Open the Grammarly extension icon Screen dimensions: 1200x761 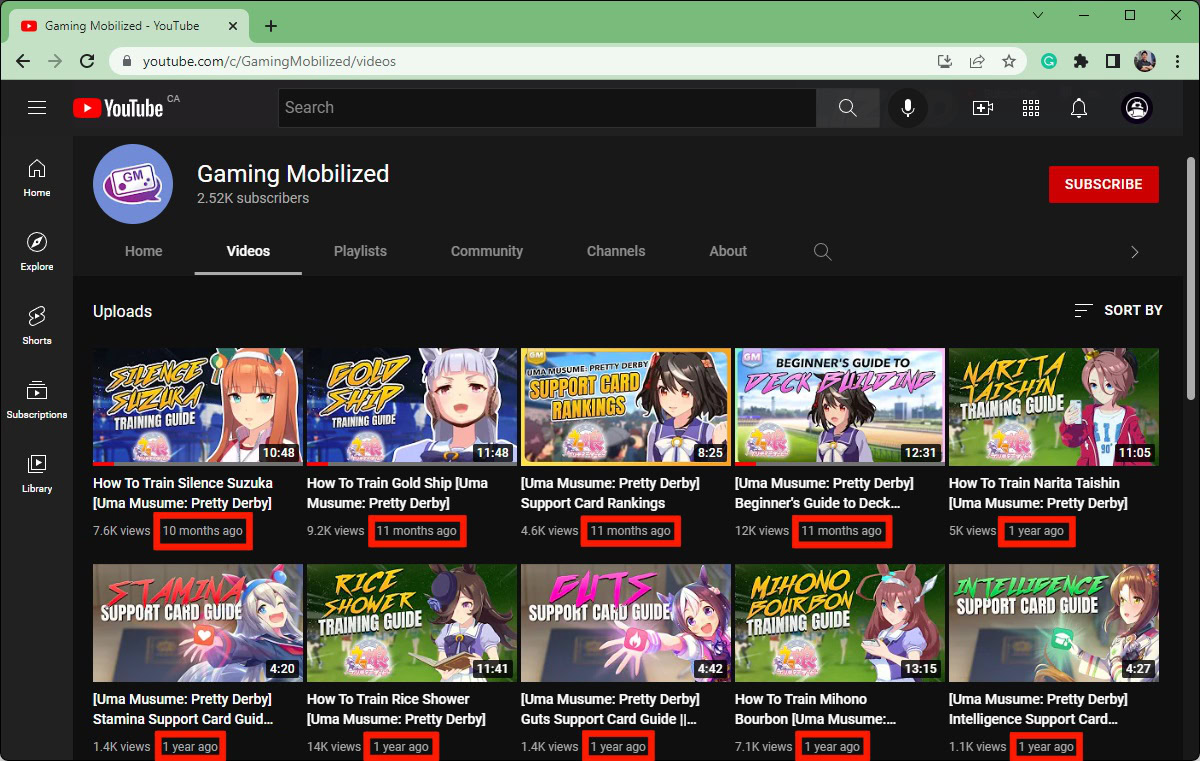click(1049, 61)
